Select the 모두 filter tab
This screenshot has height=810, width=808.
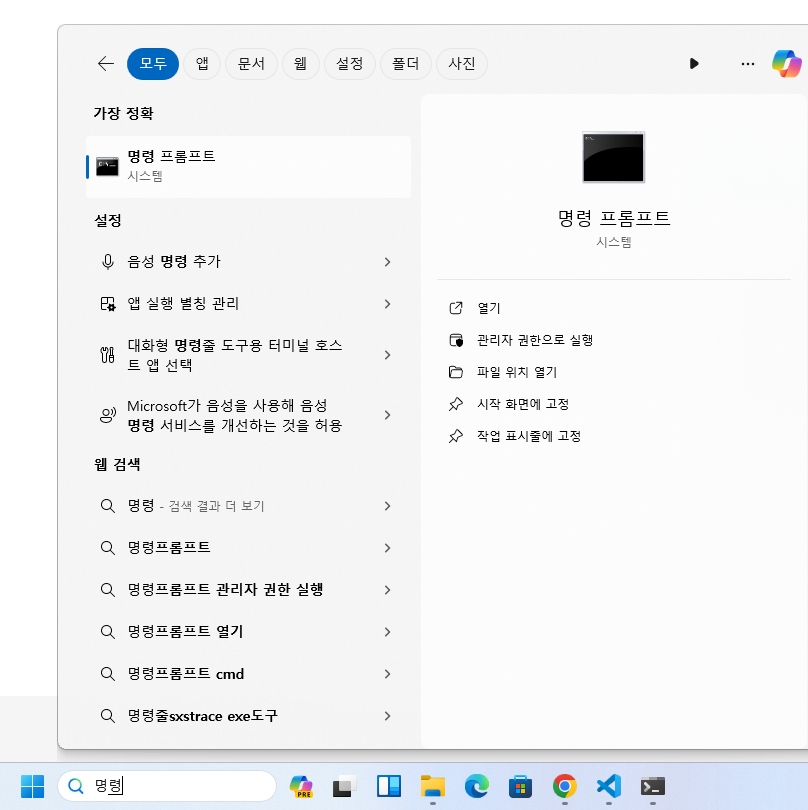tap(153, 64)
